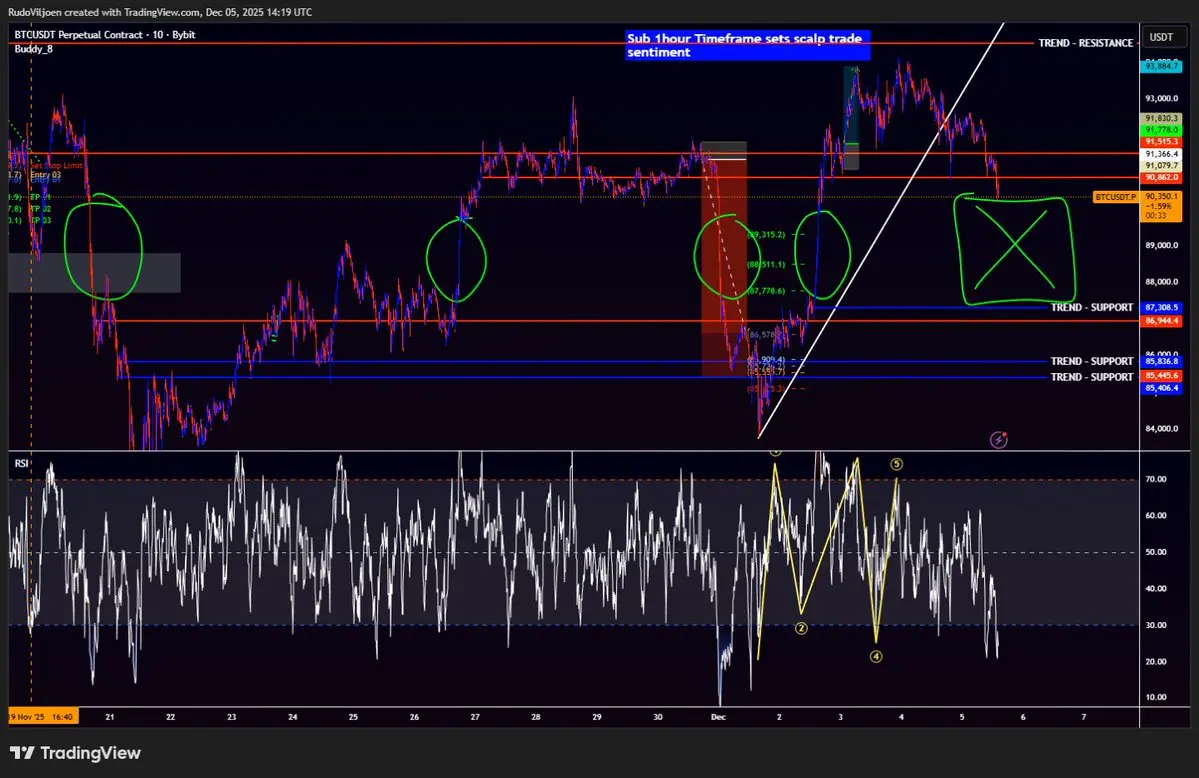Click the 91,079.7 price label
This screenshot has width=1199, height=778.
(1162, 165)
